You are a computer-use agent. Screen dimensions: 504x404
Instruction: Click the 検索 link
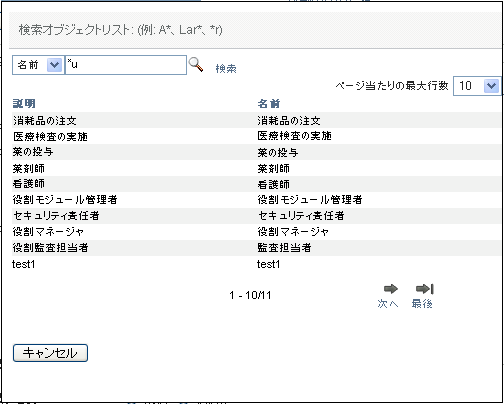click(226, 69)
